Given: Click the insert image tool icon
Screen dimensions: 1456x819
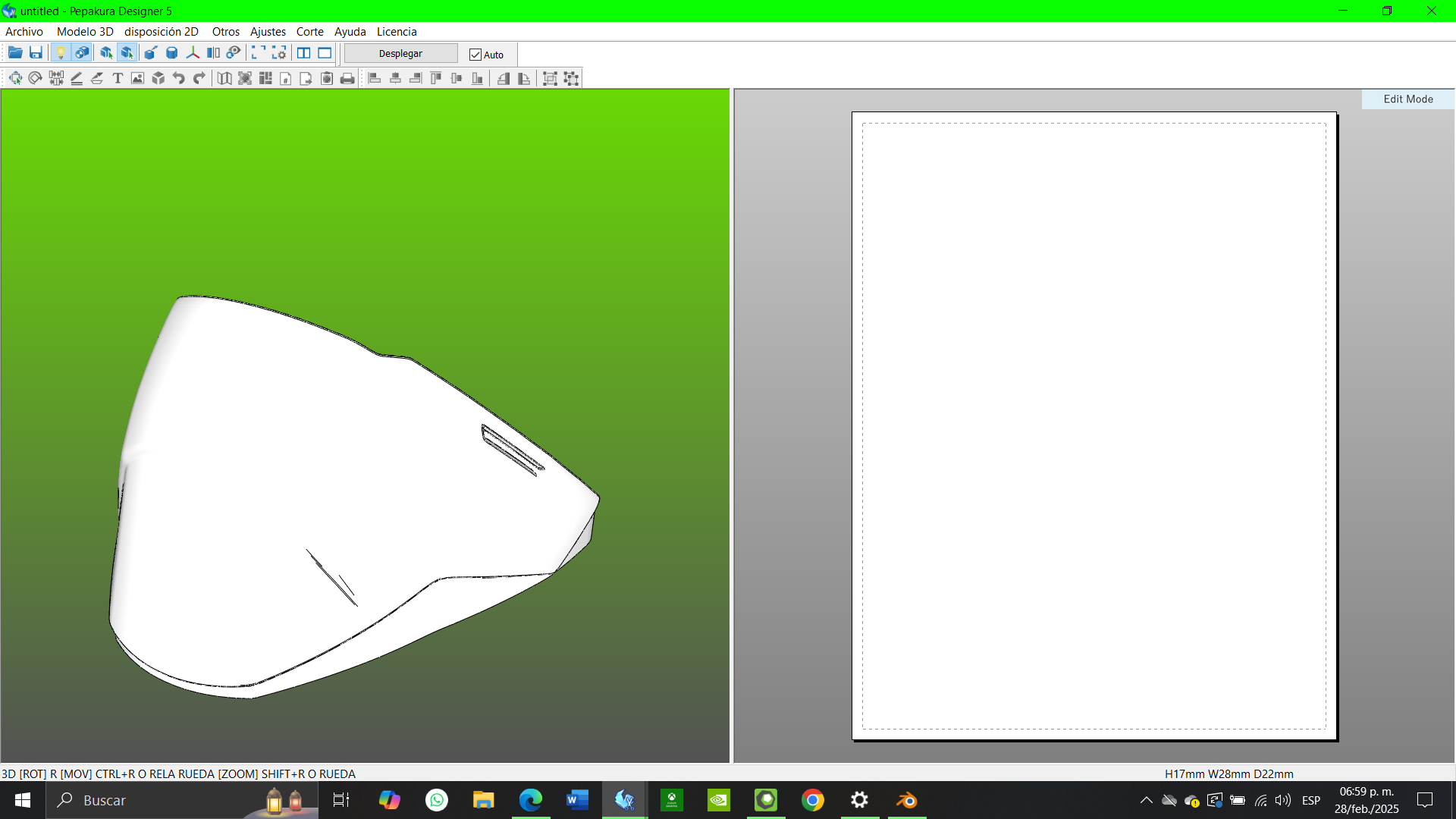Looking at the screenshot, I should click(x=137, y=78).
